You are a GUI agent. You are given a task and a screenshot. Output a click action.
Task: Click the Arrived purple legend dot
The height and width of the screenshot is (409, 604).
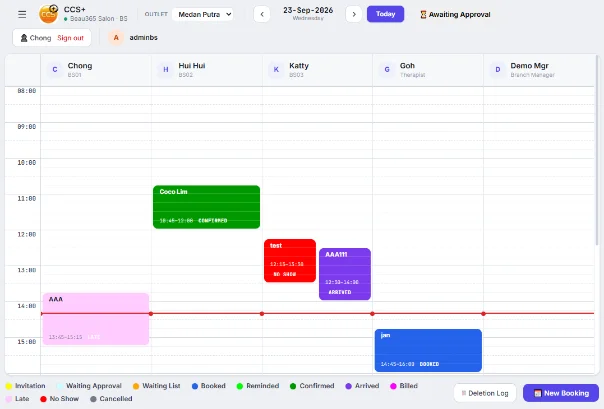click(349, 386)
